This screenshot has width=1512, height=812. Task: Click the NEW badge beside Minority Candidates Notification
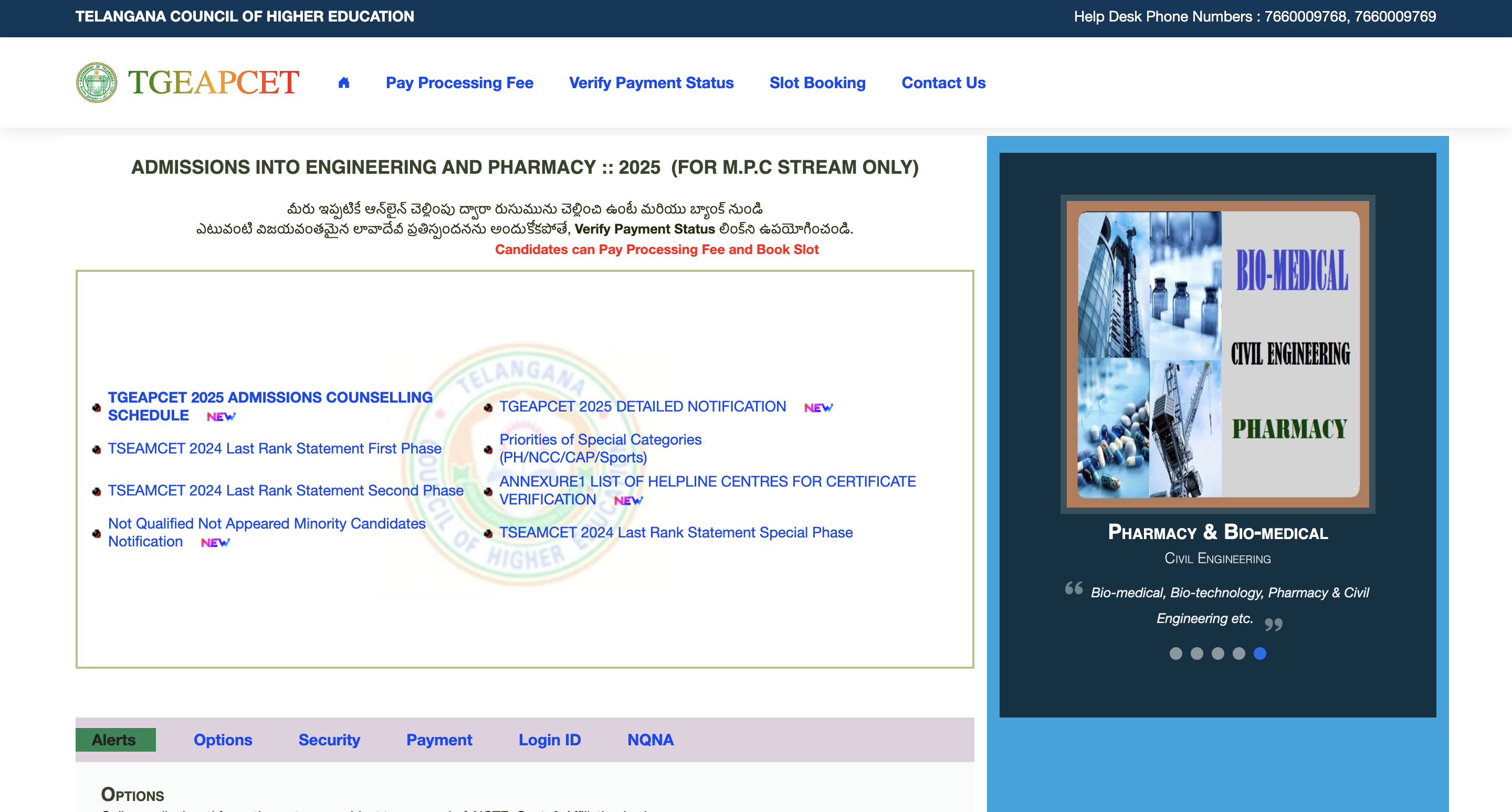pos(215,543)
